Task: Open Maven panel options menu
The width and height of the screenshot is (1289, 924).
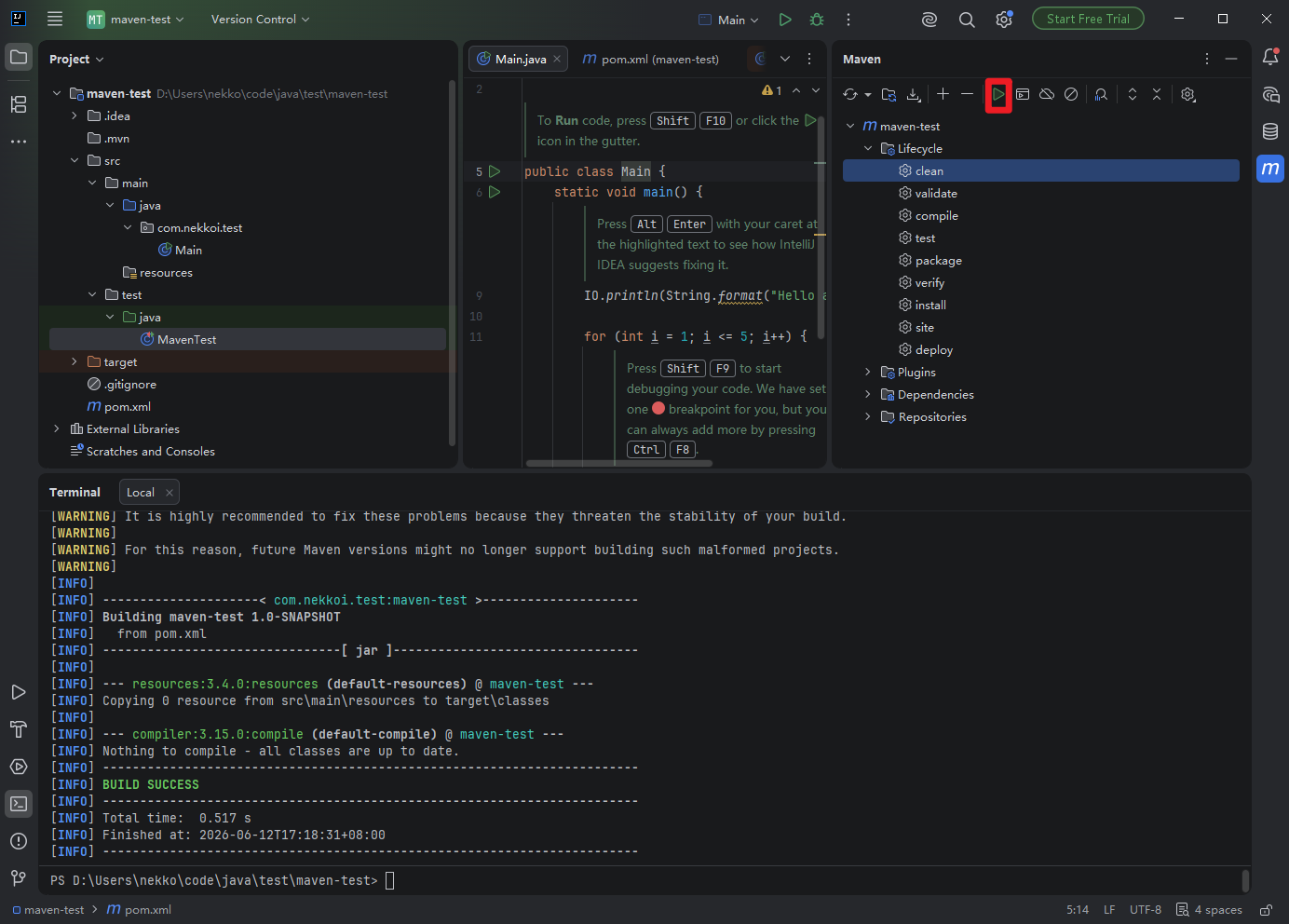Action: click(1207, 59)
